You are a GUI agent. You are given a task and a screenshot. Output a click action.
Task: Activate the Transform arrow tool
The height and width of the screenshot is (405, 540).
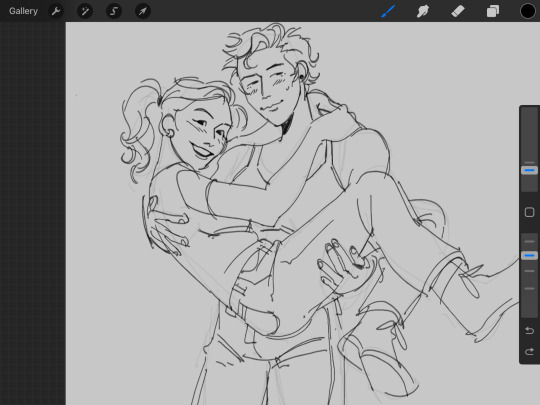pyautogui.click(x=143, y=11)
